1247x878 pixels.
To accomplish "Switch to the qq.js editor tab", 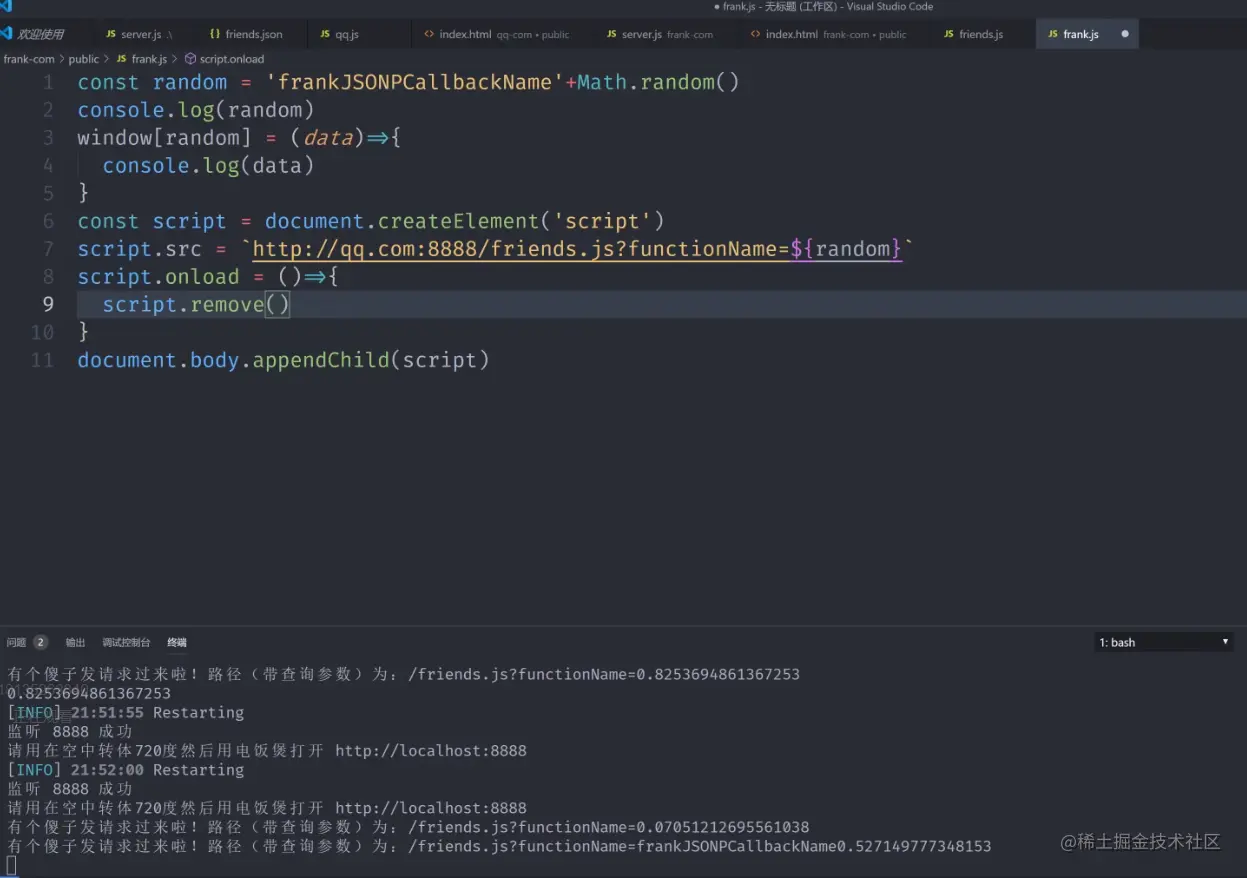I will (345, 33).
